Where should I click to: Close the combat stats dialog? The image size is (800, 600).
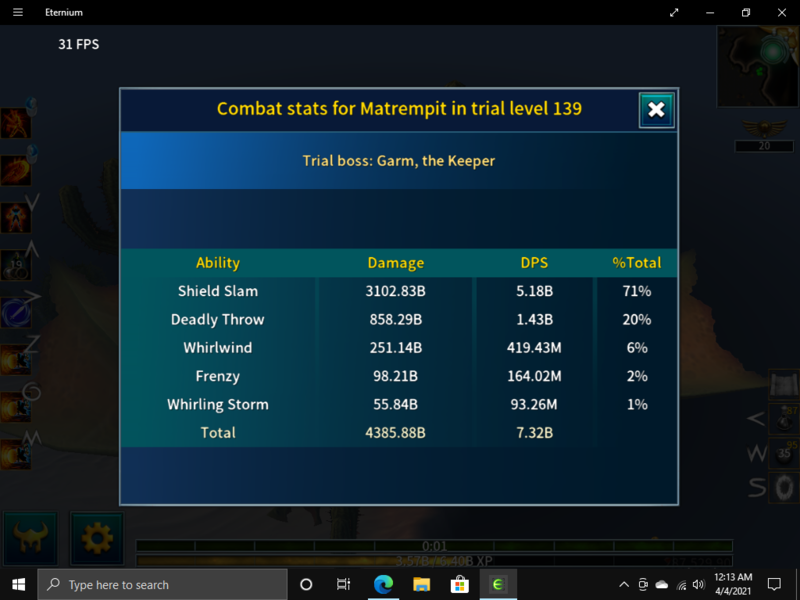(656, 110)
